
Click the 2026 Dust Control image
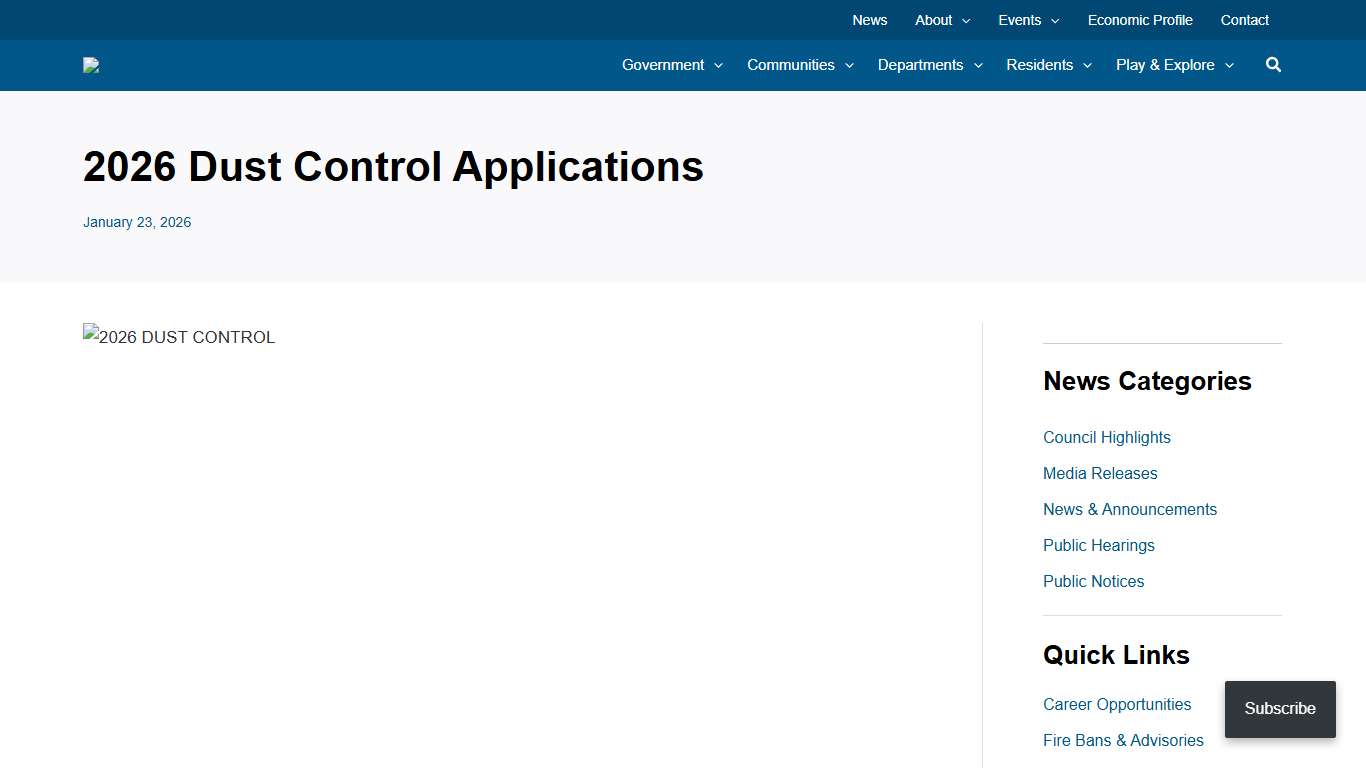pos(179,337)
